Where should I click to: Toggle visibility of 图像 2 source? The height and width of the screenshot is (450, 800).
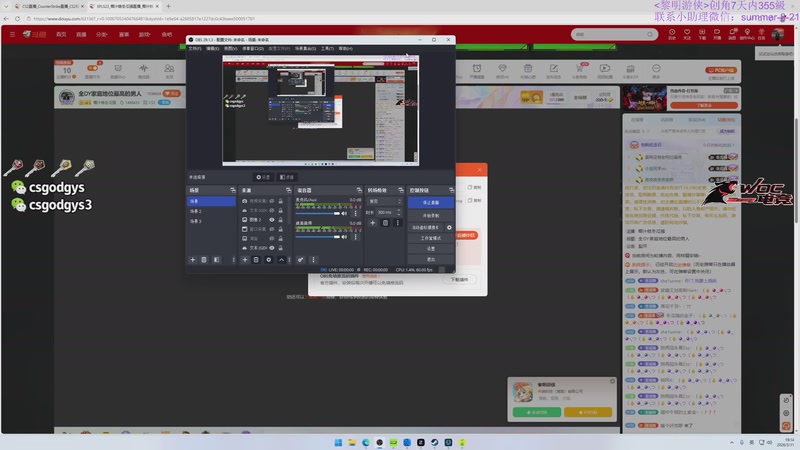click(272, 220)
